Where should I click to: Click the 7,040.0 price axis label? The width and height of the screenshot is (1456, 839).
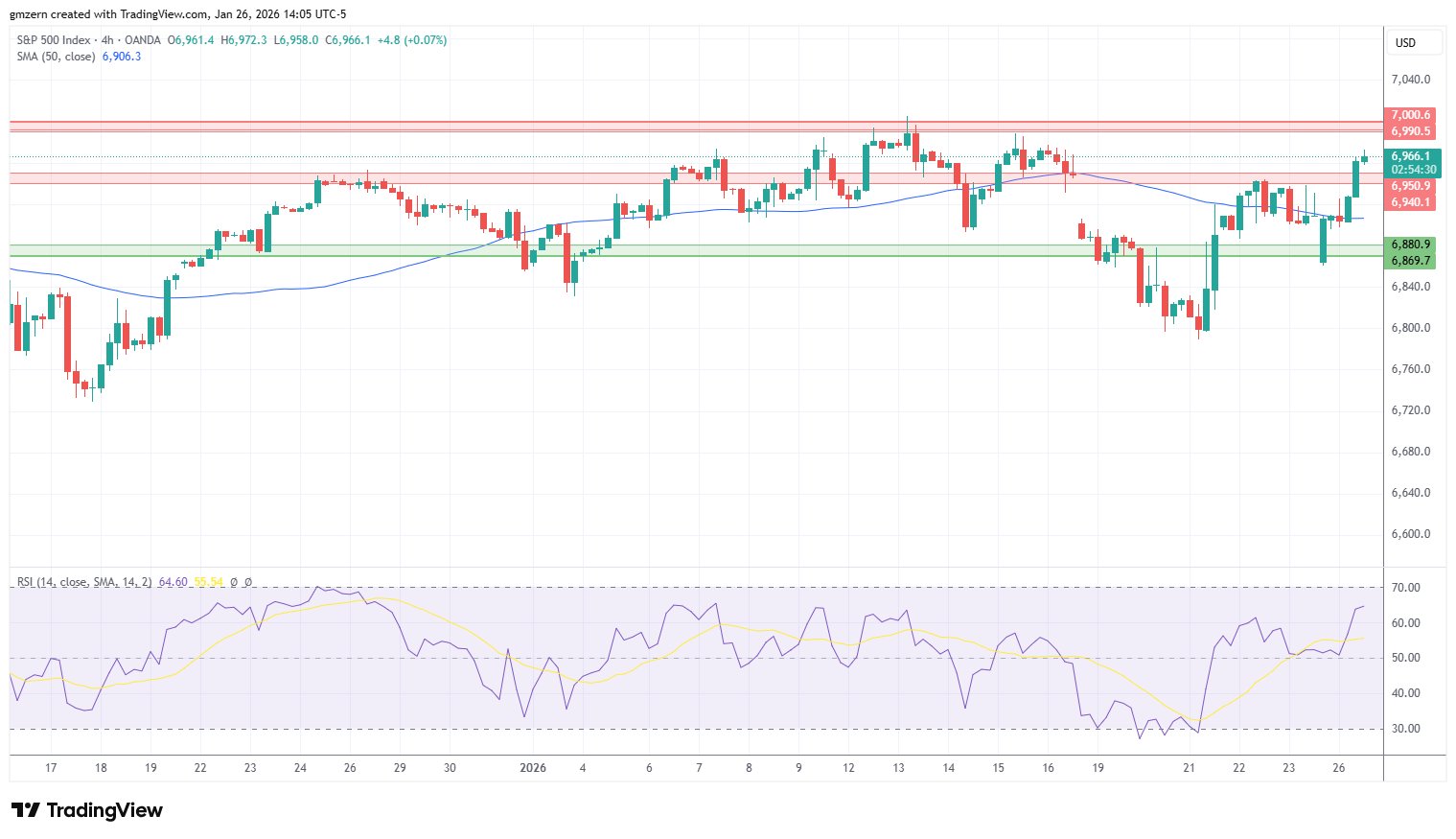tap(1411, 80)
